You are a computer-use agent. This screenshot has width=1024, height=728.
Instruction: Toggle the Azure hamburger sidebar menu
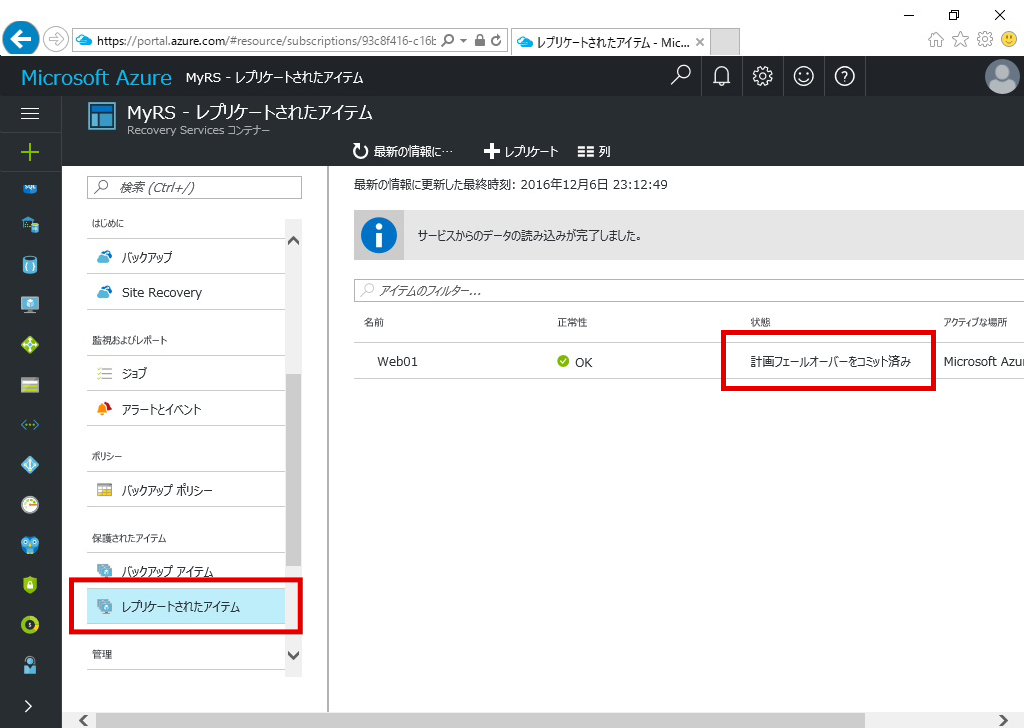click(x=30, y=114)
